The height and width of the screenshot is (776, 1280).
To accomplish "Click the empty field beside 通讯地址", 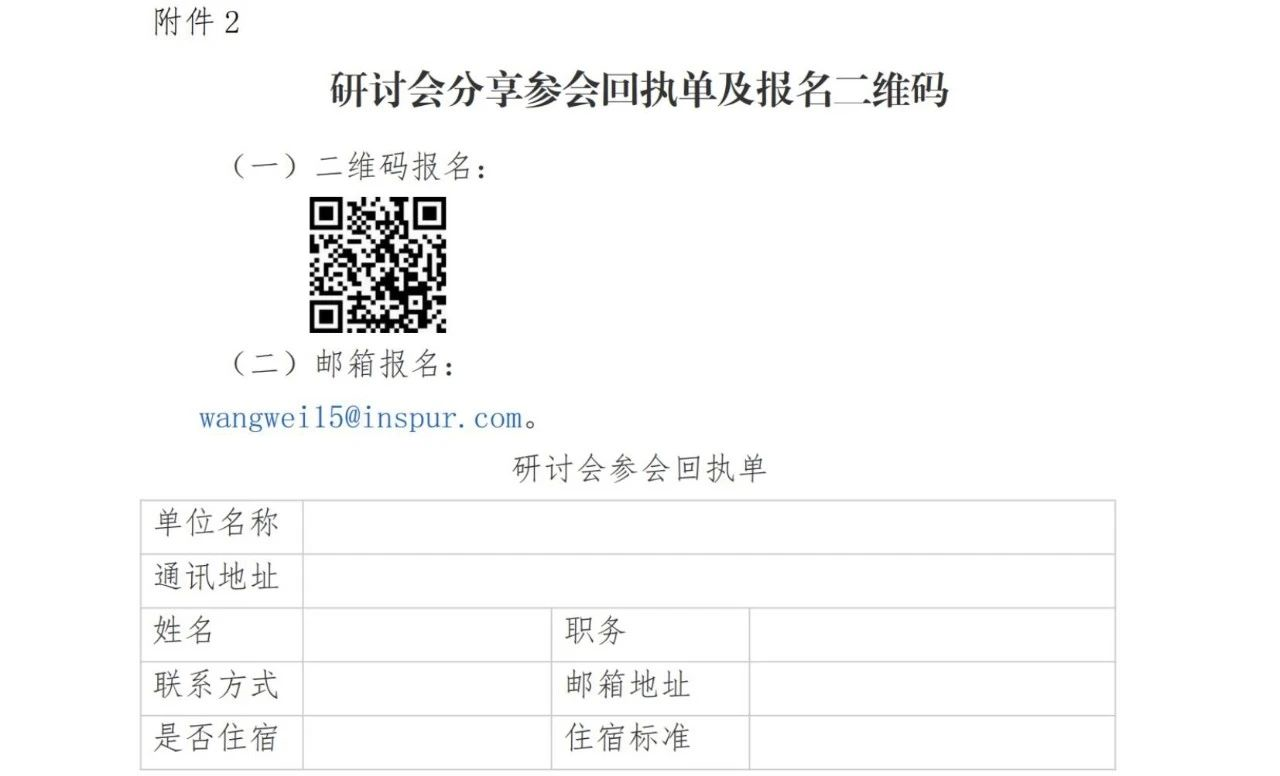I will (709, 581).
